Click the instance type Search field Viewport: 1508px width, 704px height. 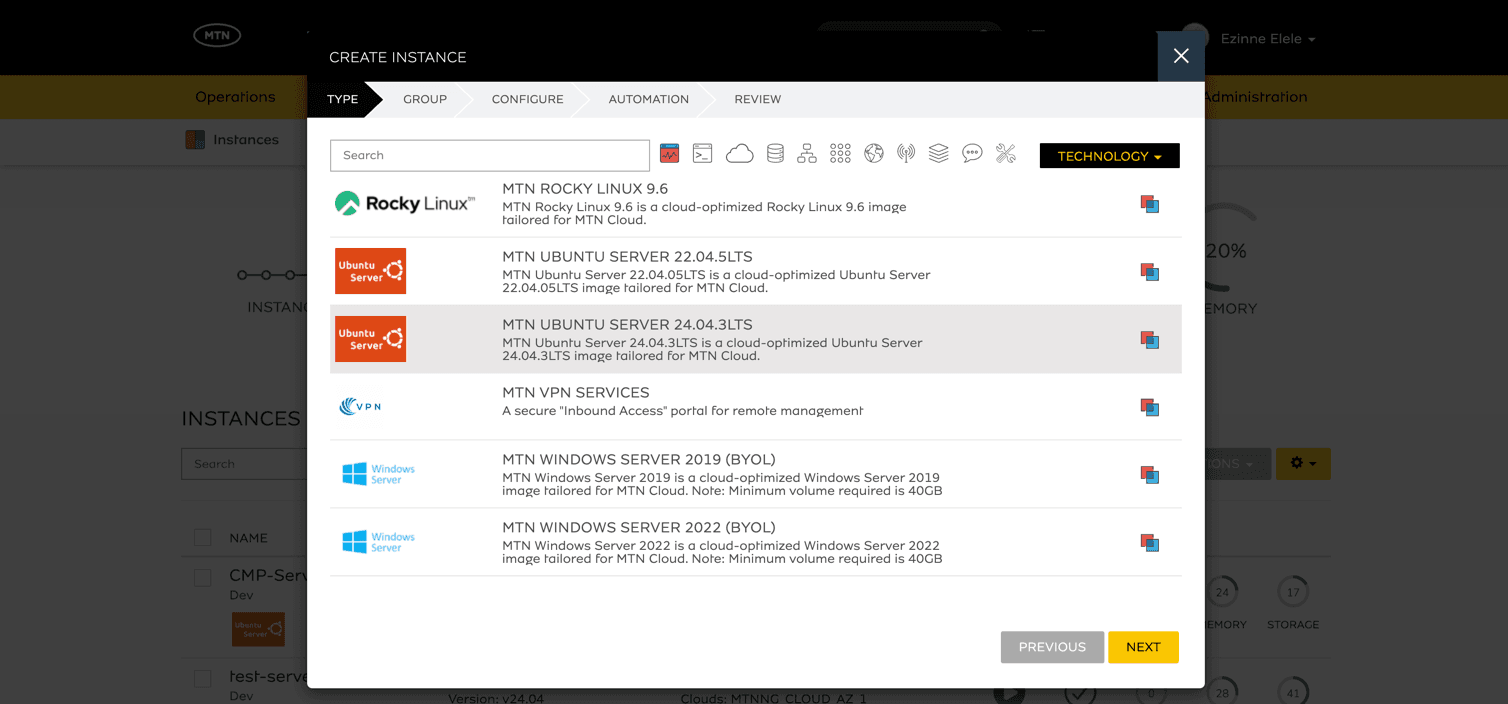(x=490, y=155)
